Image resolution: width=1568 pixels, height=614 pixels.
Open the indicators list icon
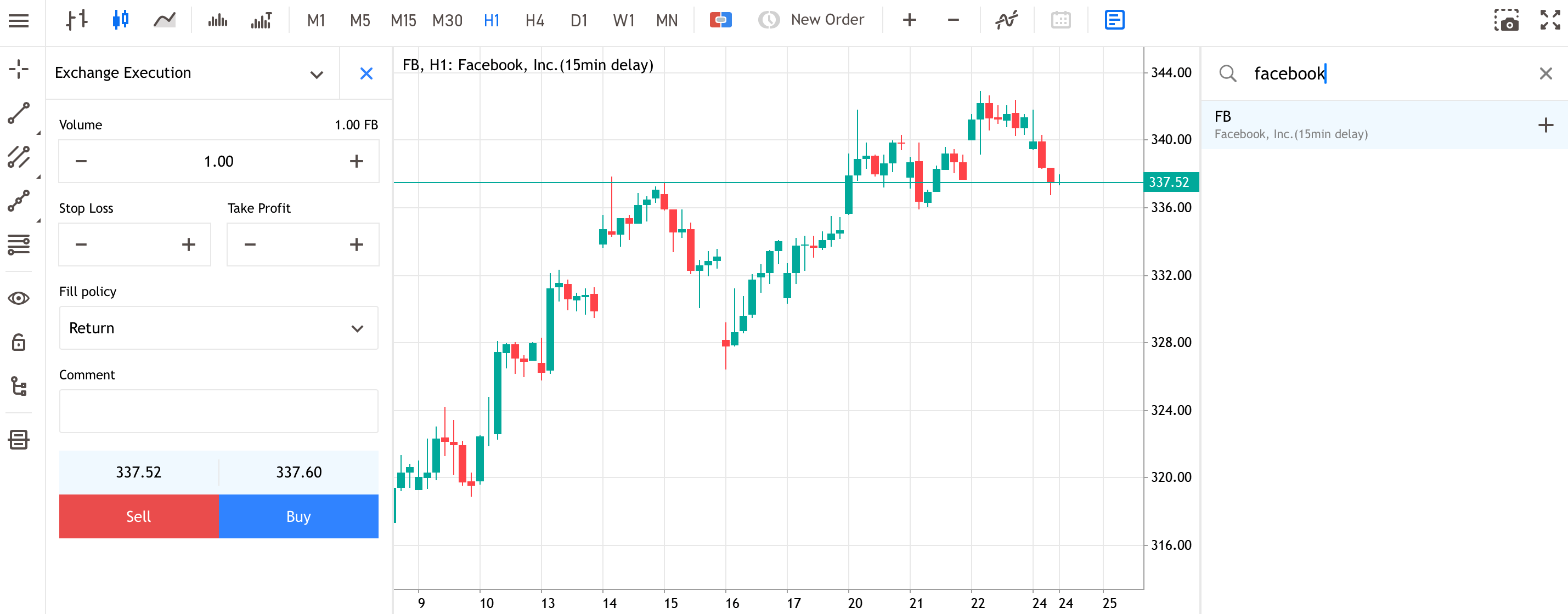(x=1006, y=20)
